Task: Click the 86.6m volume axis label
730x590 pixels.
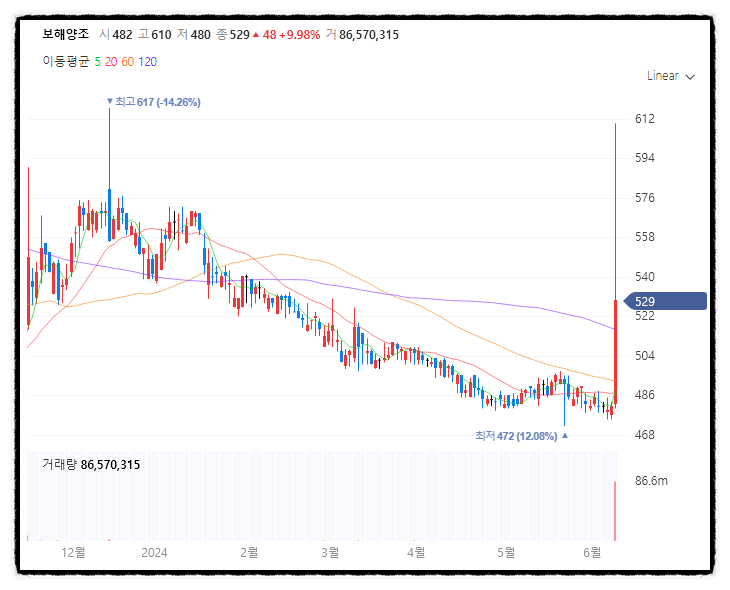Action: click(651, 481)
